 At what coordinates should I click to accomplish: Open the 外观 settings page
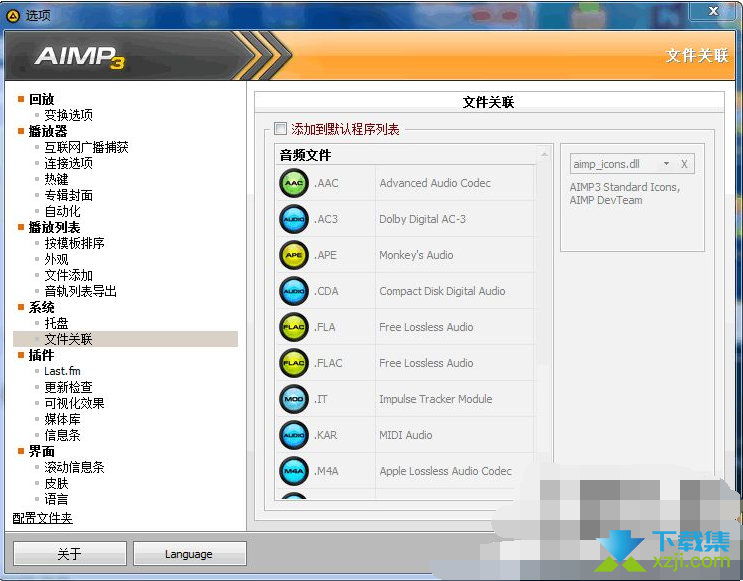point(56,259)
